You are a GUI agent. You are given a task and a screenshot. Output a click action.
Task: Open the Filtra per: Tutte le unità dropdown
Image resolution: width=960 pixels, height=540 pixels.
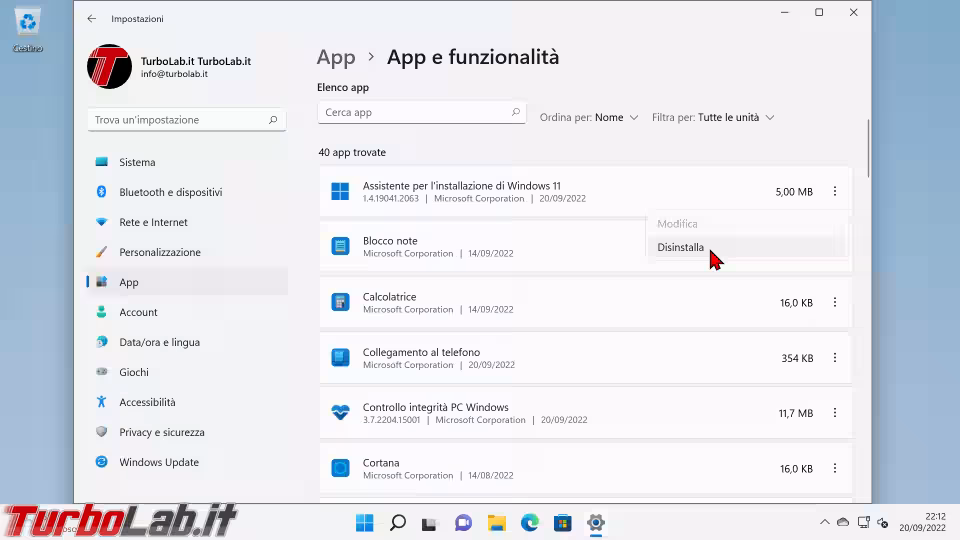713,118
